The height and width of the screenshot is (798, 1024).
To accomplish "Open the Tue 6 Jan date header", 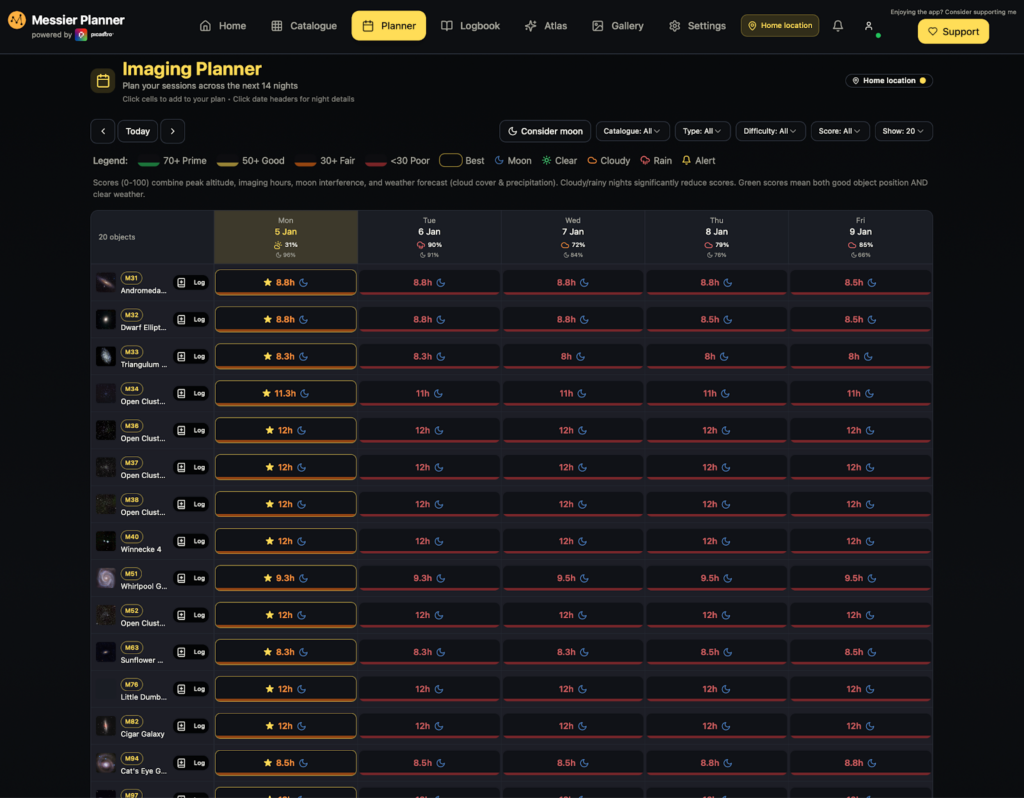I will tap(429, 237).
